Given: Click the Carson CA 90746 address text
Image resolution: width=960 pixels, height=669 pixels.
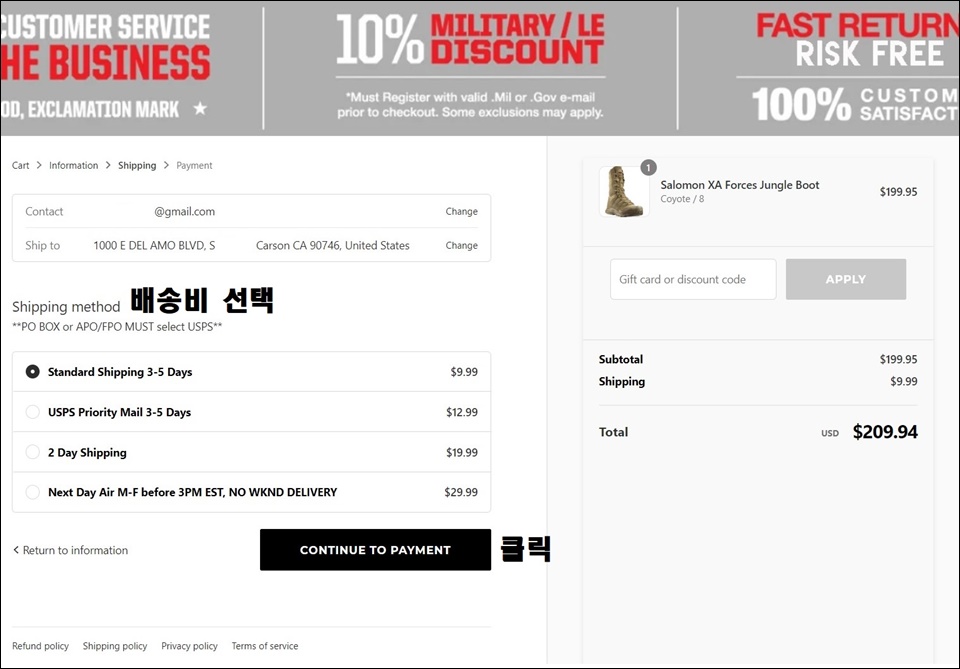Looking at the screenshot, I should click(x=332, y=245).
